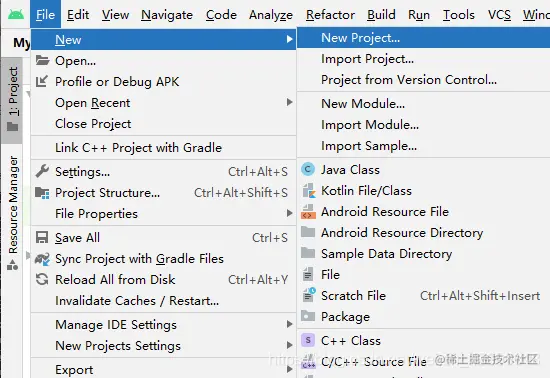Viewport: 550px width, 378px height.
Task: Expand the New submenu arrow
Action: coord(289,39)
